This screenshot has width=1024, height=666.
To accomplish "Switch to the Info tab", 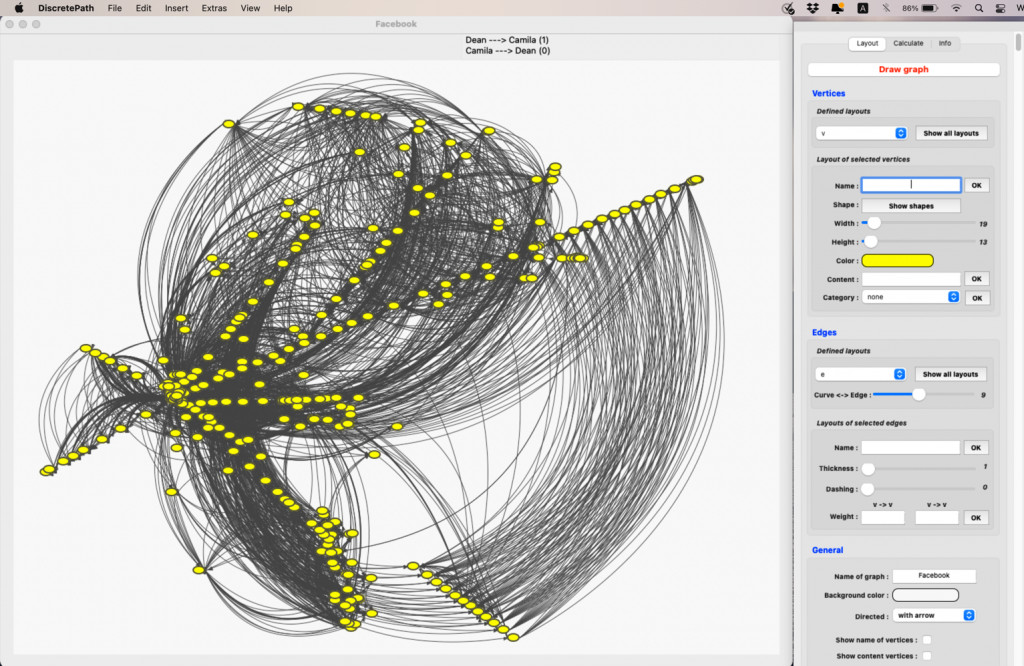I will (x=944, y=43).
